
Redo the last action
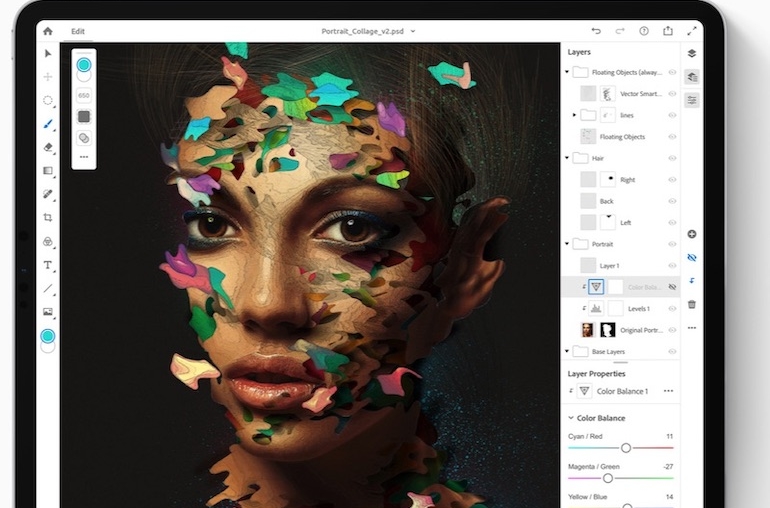(620, 31)
